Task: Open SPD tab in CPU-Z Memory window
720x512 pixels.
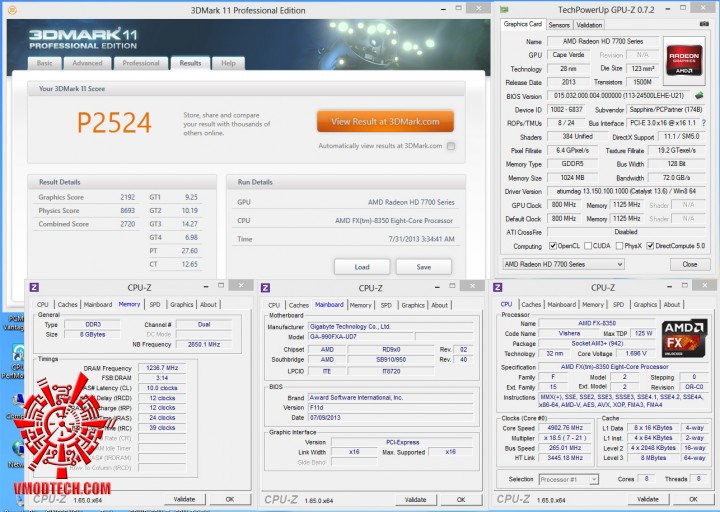Action: 155,304
